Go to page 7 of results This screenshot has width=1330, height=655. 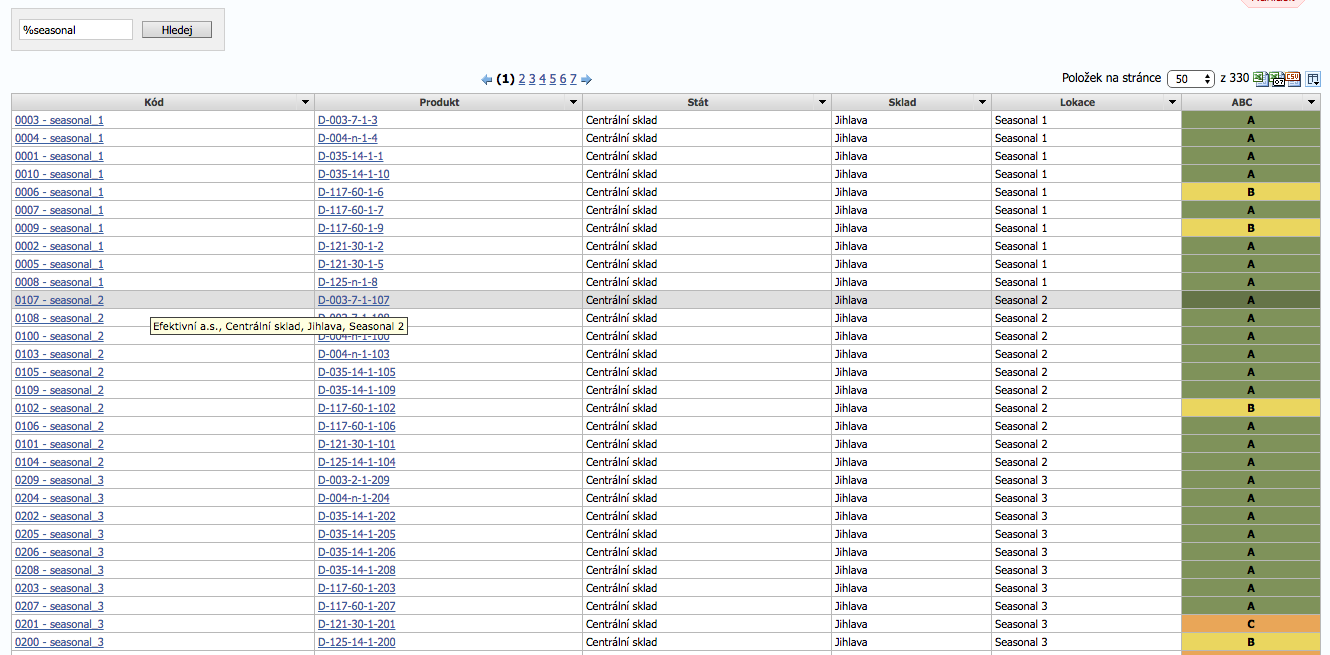click(573, 79)
